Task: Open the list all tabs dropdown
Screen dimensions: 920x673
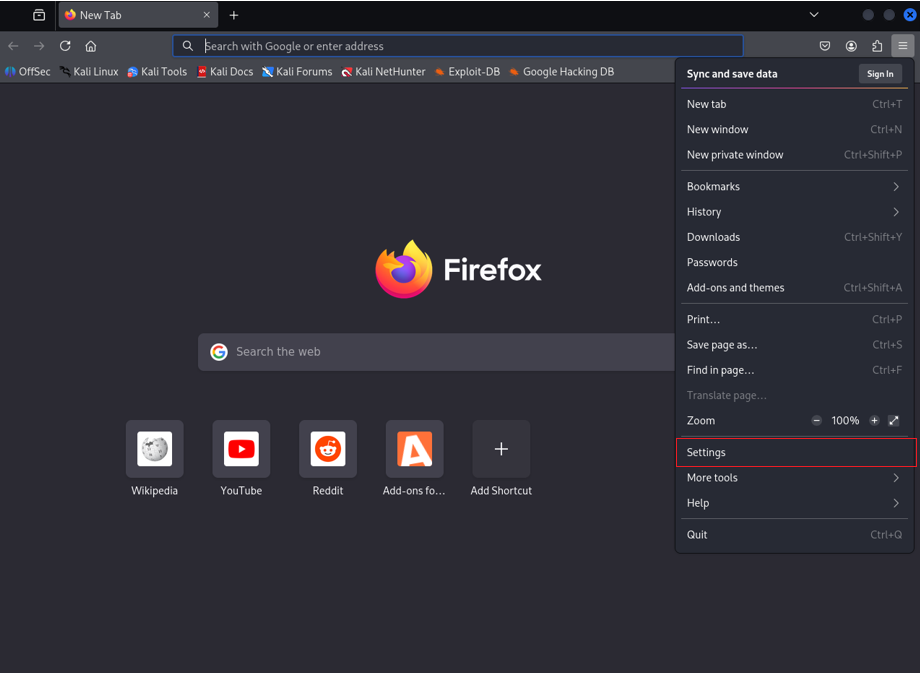Action: (814, 15)
